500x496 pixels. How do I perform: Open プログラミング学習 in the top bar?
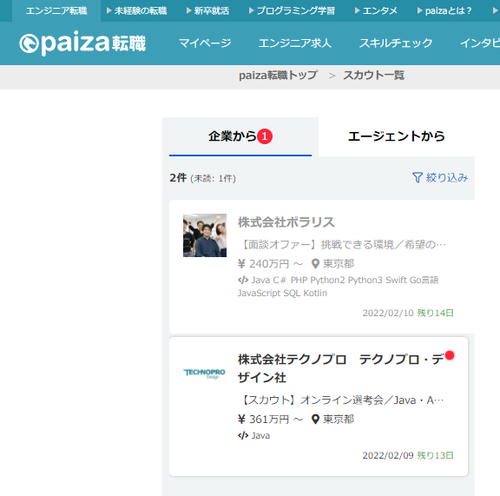(292, 11)
